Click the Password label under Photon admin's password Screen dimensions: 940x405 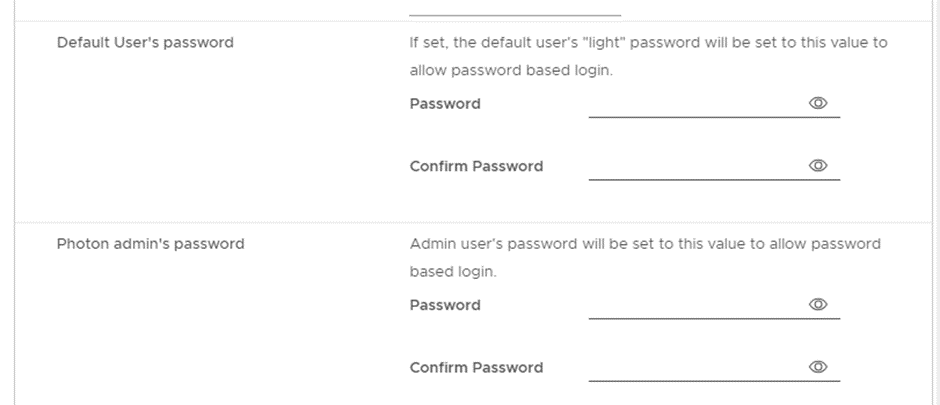[445, 305]
